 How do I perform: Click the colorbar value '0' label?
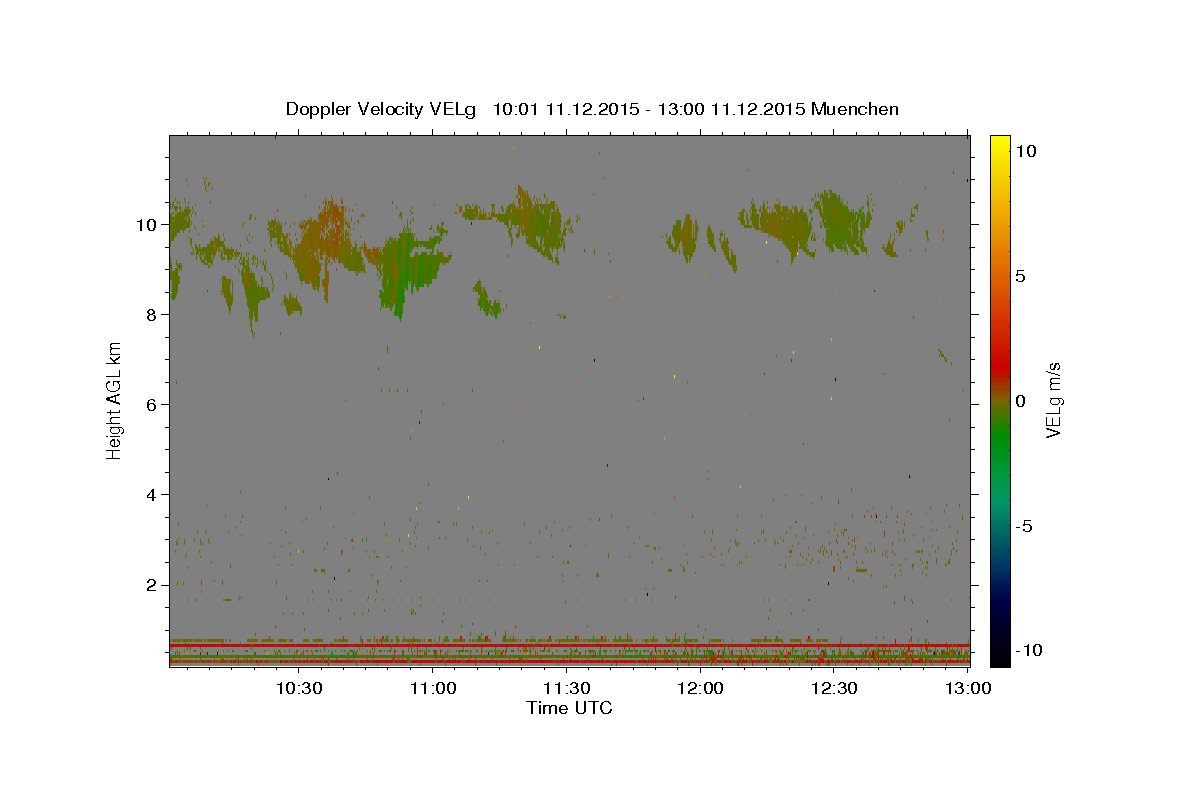tap(1020, 401)
